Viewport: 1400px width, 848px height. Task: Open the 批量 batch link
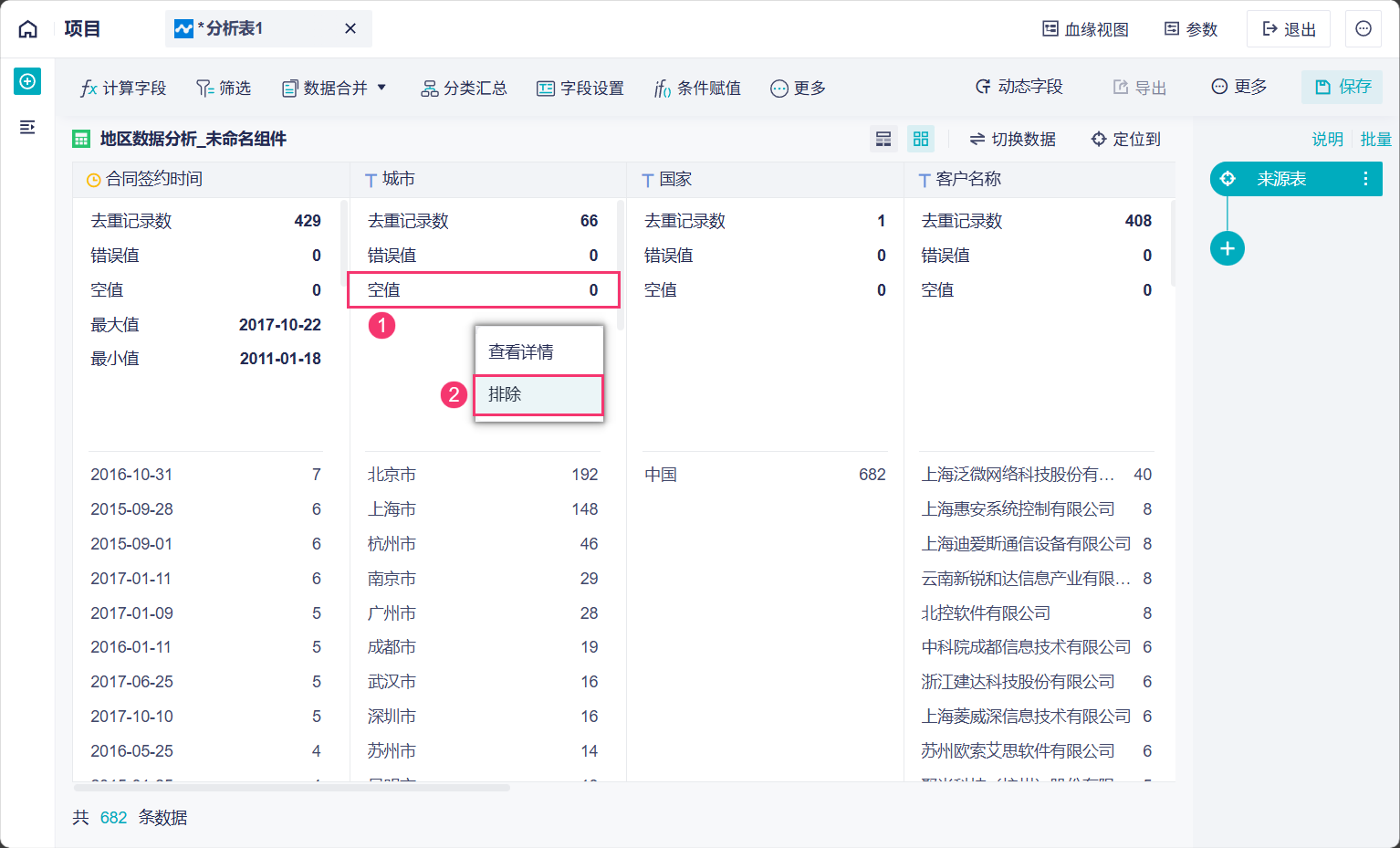1376,139
